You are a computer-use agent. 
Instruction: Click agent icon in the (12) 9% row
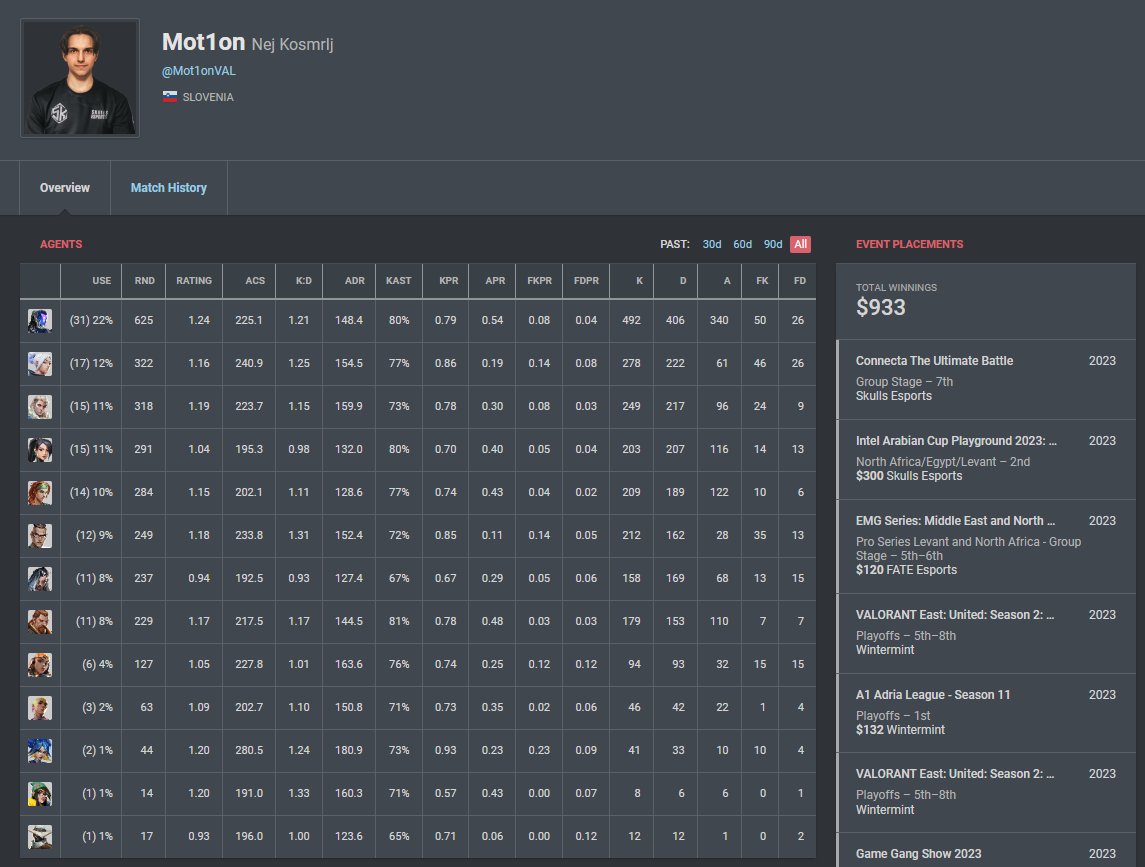(x=39, y=535)
